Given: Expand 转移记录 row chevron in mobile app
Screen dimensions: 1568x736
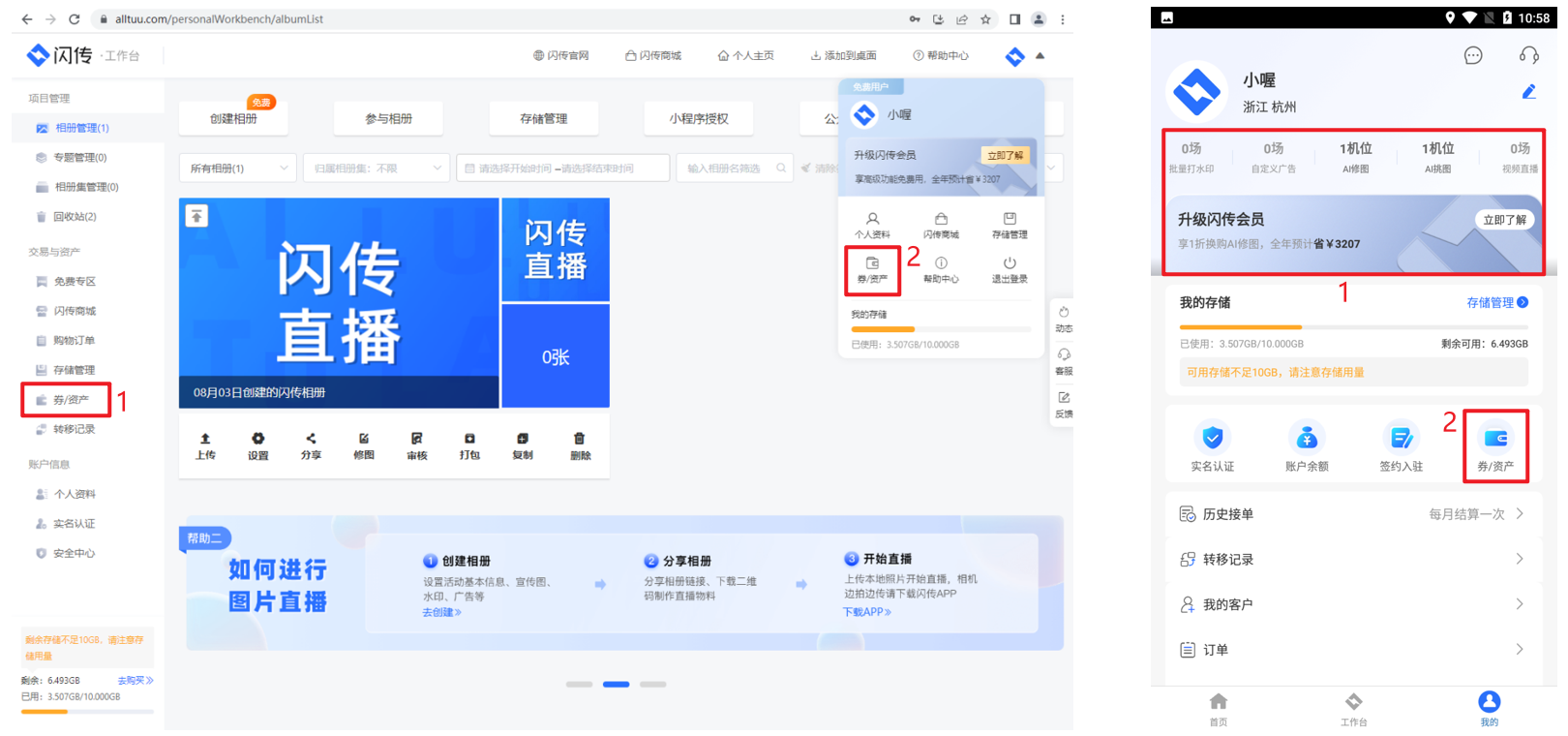Looking at the screenshot, I should pyautogui.click(x=1520, y=559).
